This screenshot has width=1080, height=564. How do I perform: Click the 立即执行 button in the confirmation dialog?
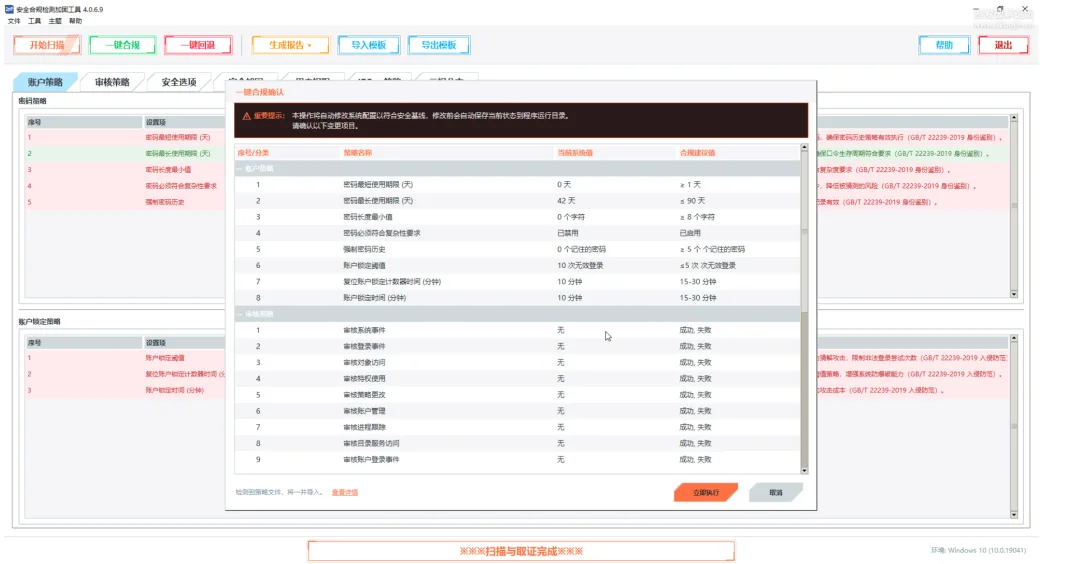click(705, 492)
